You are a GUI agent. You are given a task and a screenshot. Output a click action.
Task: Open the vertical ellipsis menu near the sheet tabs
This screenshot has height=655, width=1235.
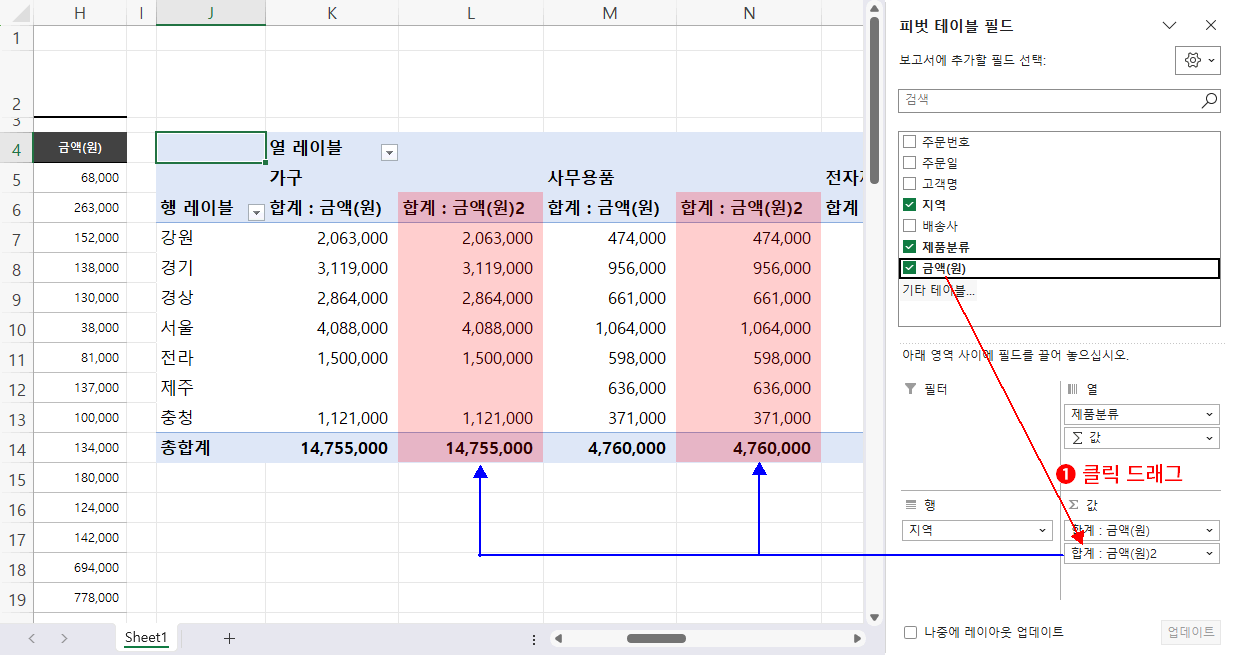[533, 639]
